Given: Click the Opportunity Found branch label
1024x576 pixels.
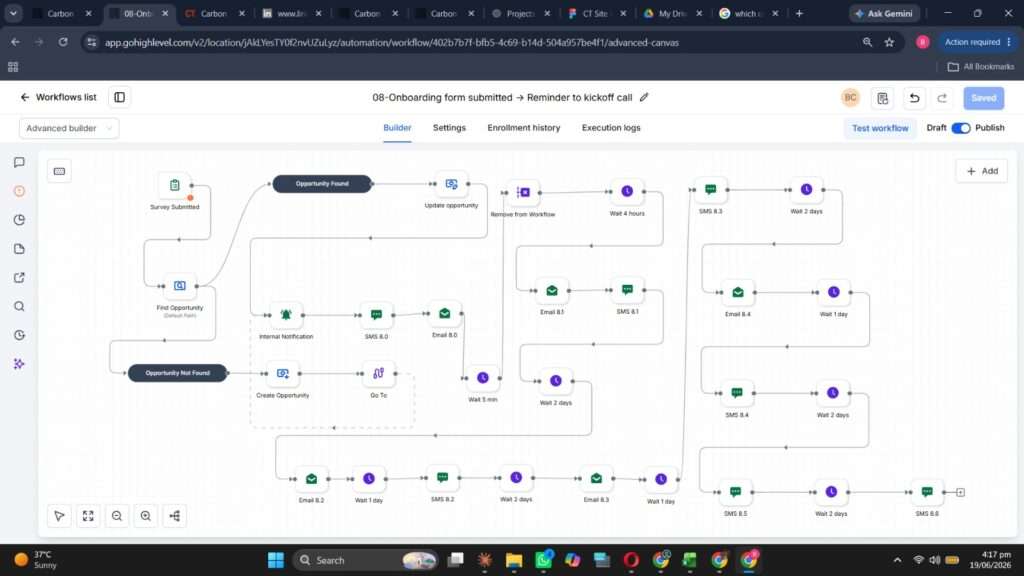Looking at the screenshot, I should point(322,184).
